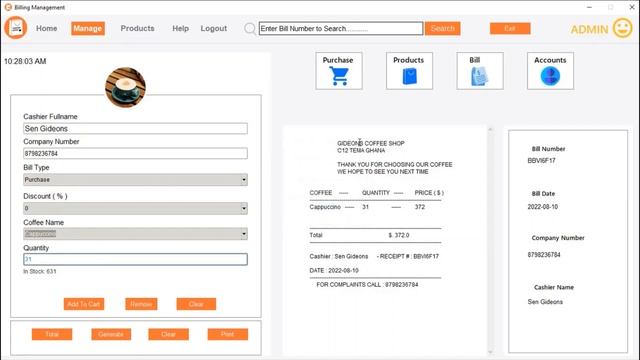The image size is (640, 360).
Task: Click the Clear button next to Remove
Action: click(x=196, y=304)
